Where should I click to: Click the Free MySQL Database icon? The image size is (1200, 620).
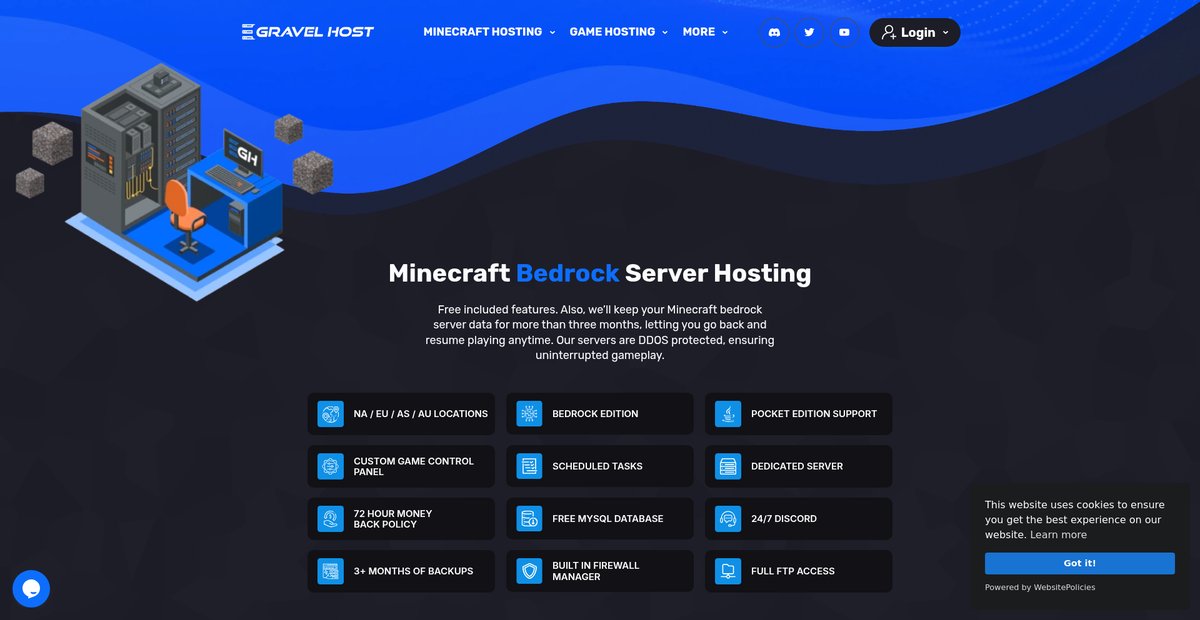point(529,519)
